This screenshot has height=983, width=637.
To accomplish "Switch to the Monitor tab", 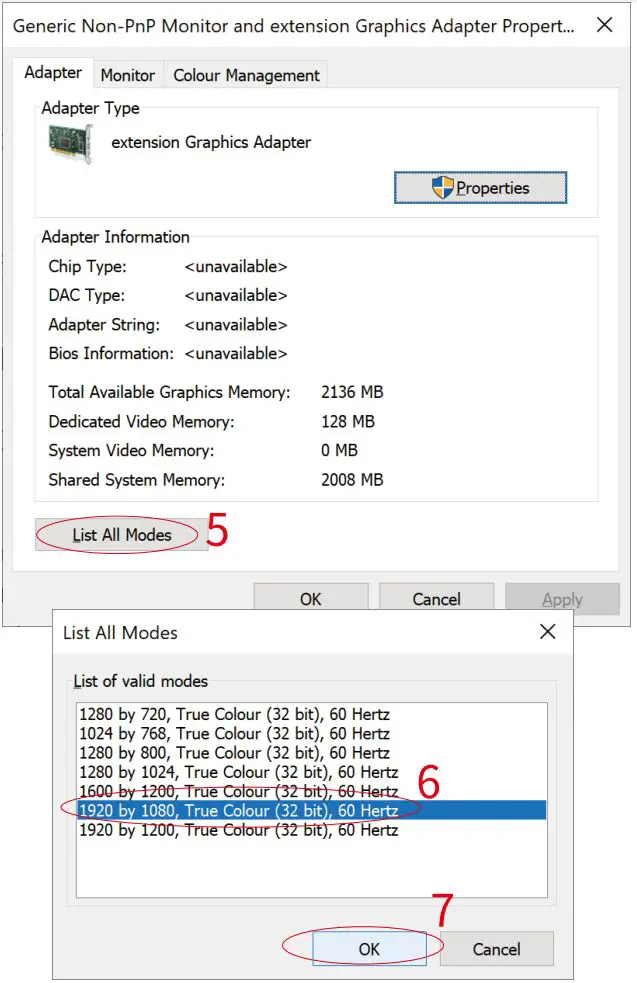I will 128,75.
